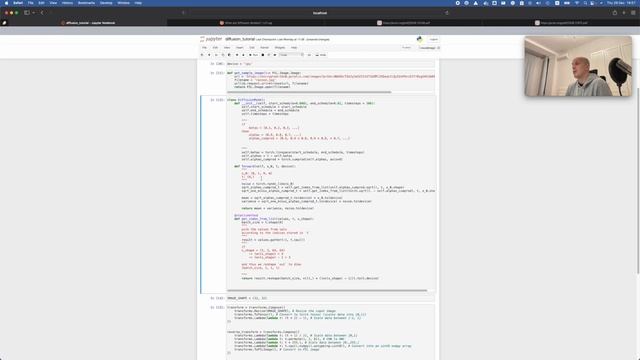Move the selected cell up
Image resolution: width=640 pixels, height=360 pixels.
[x=237, y=55]
